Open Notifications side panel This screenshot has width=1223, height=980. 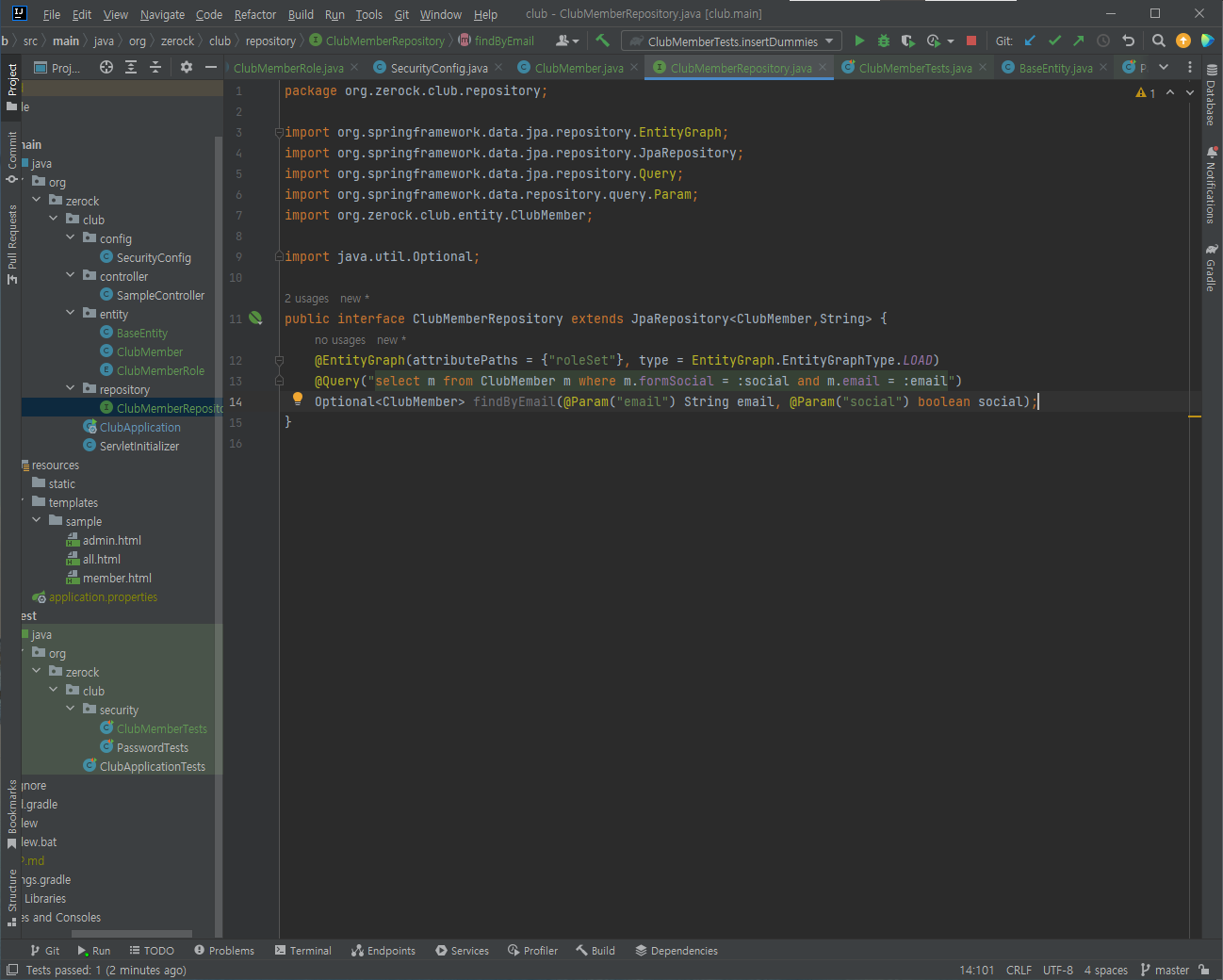[x=1212, y=184]
